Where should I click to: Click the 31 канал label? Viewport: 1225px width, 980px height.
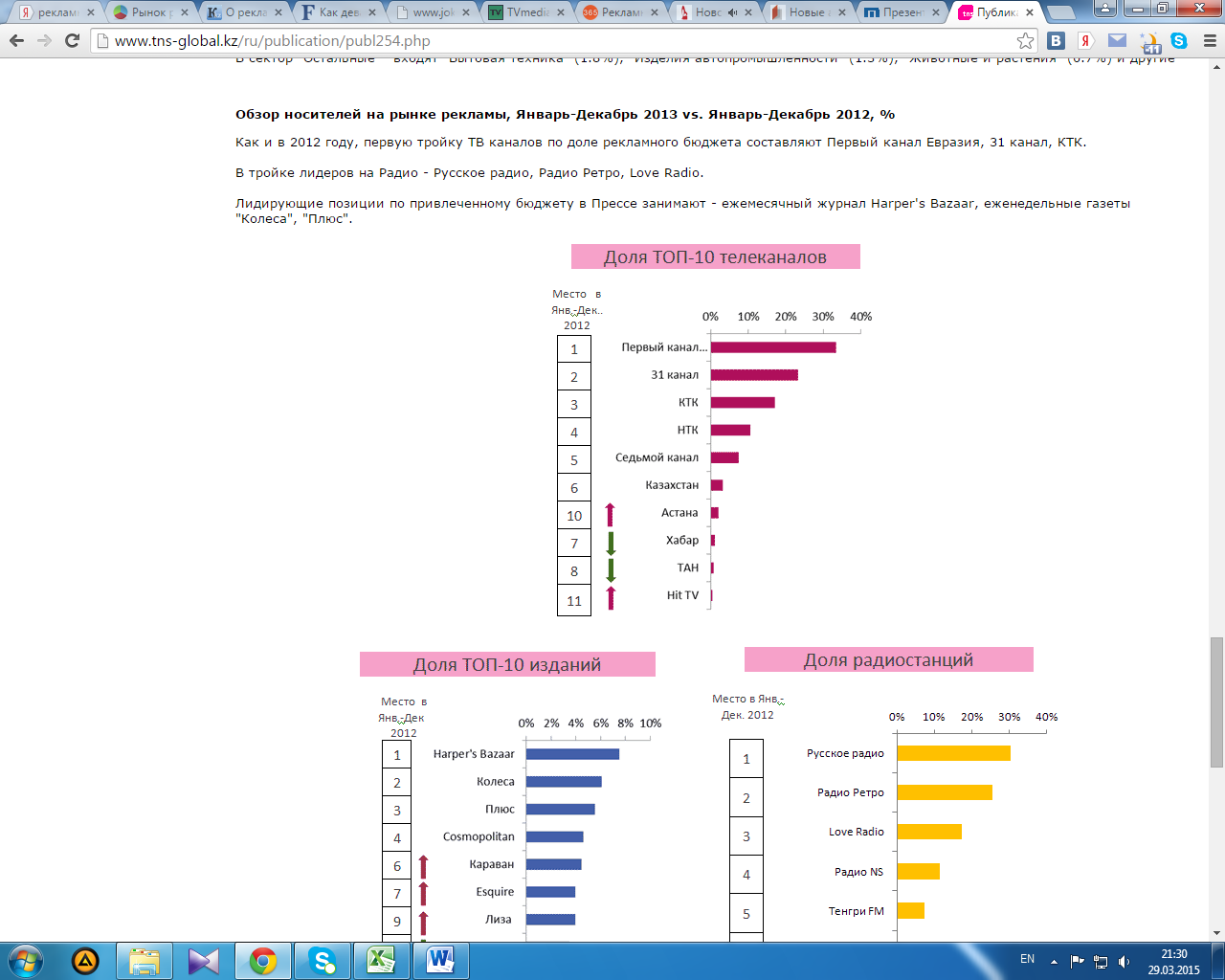click(675, 375)
